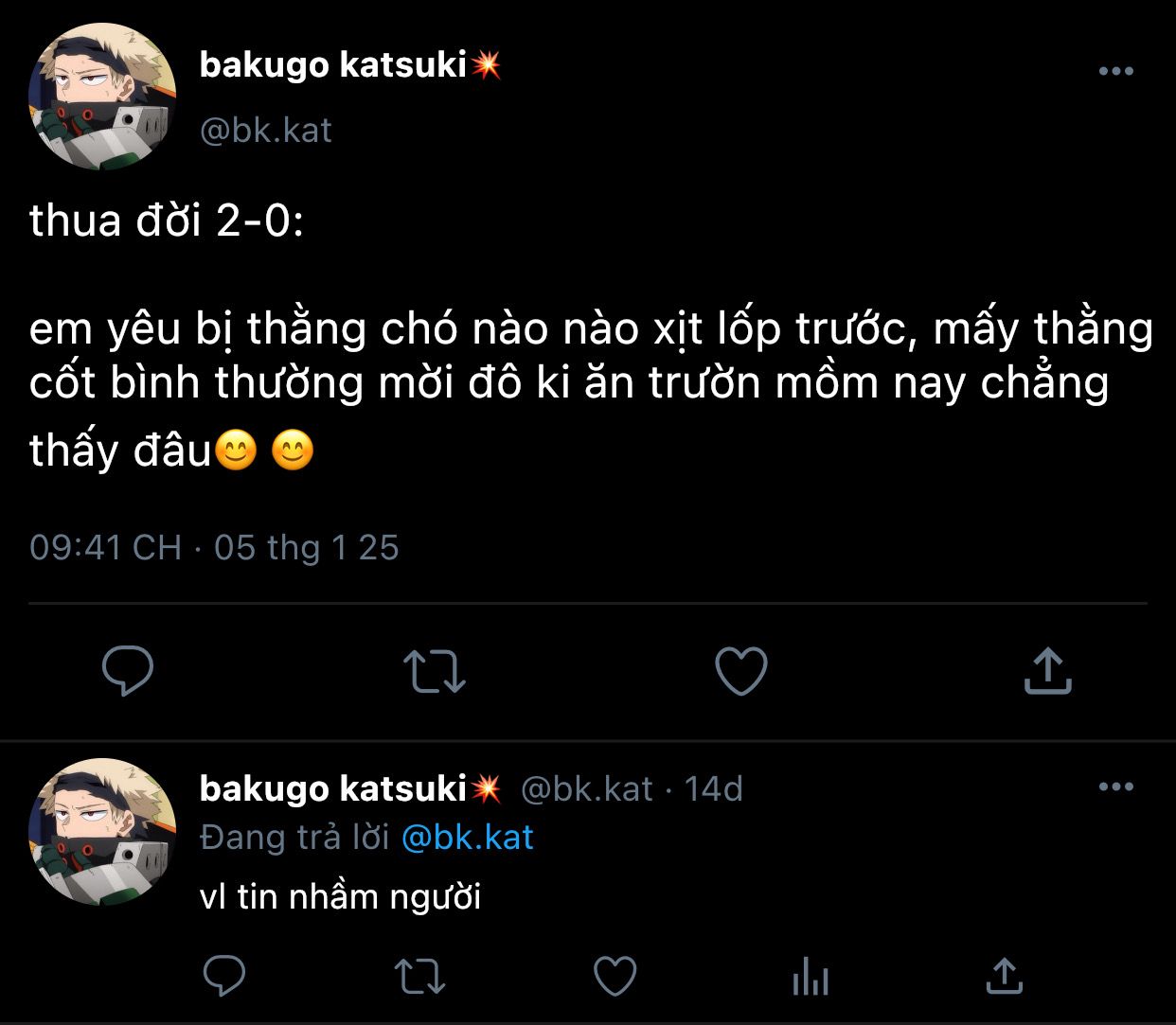The height and width of the screenshot is (1025, 1176).
Task: Reply to the "vl tin nhầm người" tweet
Action: pyautogui.click(x=224, y=975)
